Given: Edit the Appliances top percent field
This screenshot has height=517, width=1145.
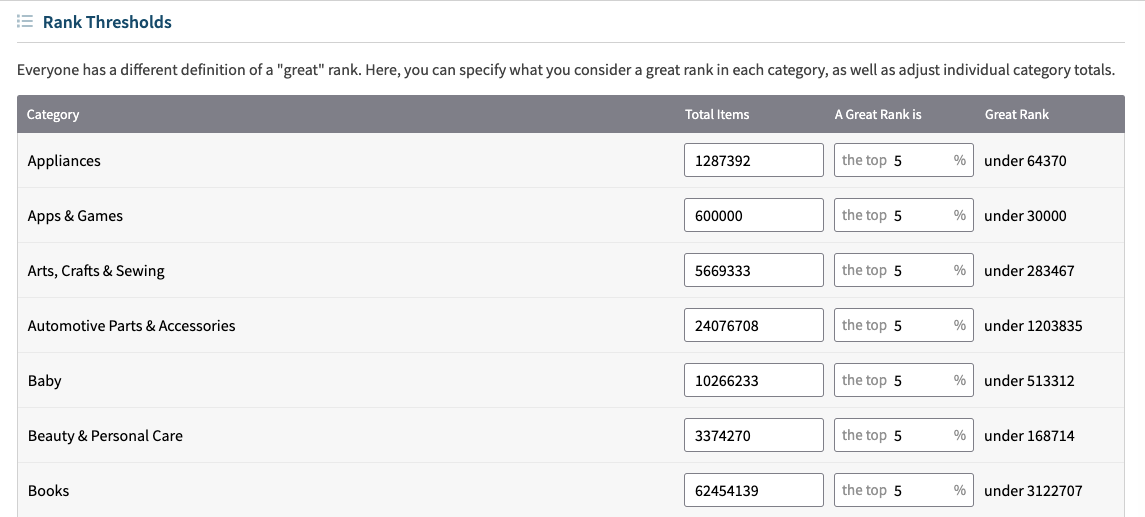Looking at the screenshot, I should pyautogui.click(x=904, y=160).
